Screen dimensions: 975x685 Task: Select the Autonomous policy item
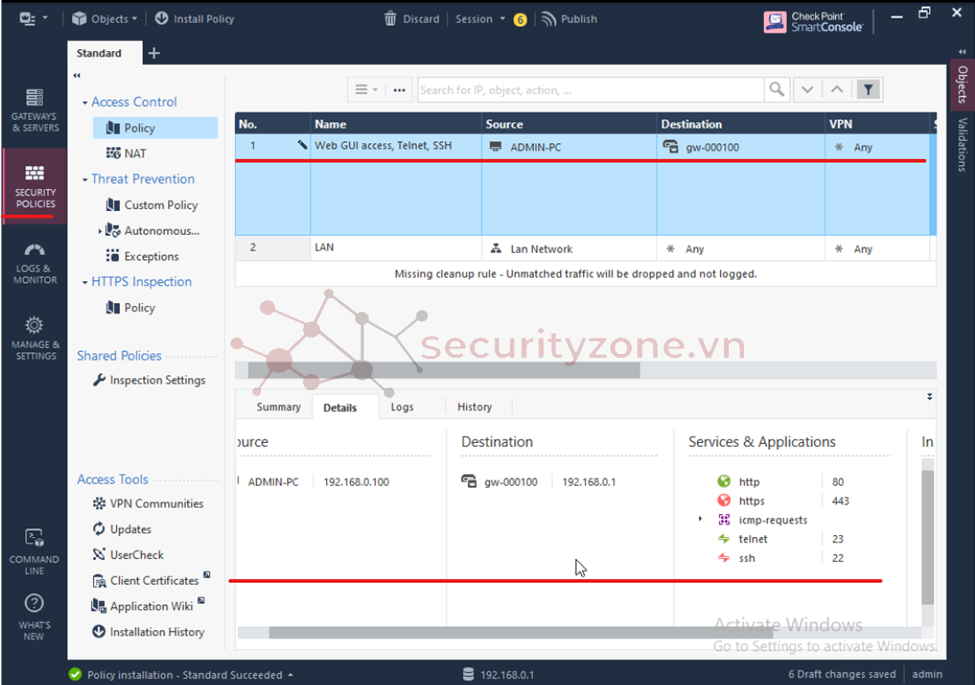point(153,231)
